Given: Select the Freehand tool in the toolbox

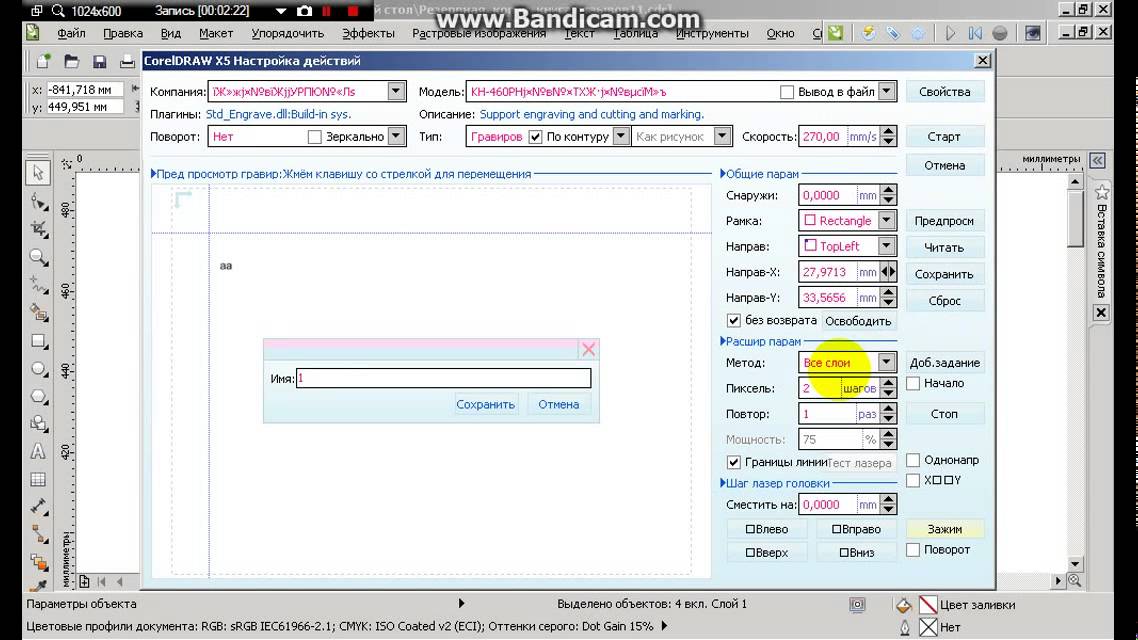Looking at the screenshot, I should (38, 284).
